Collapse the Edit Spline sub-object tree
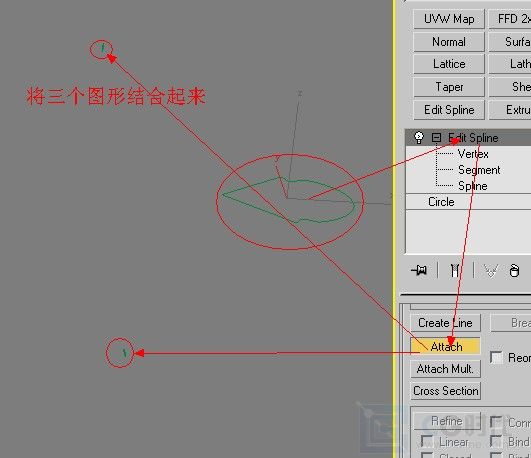531x458 pixels. [x=436, y=138]
